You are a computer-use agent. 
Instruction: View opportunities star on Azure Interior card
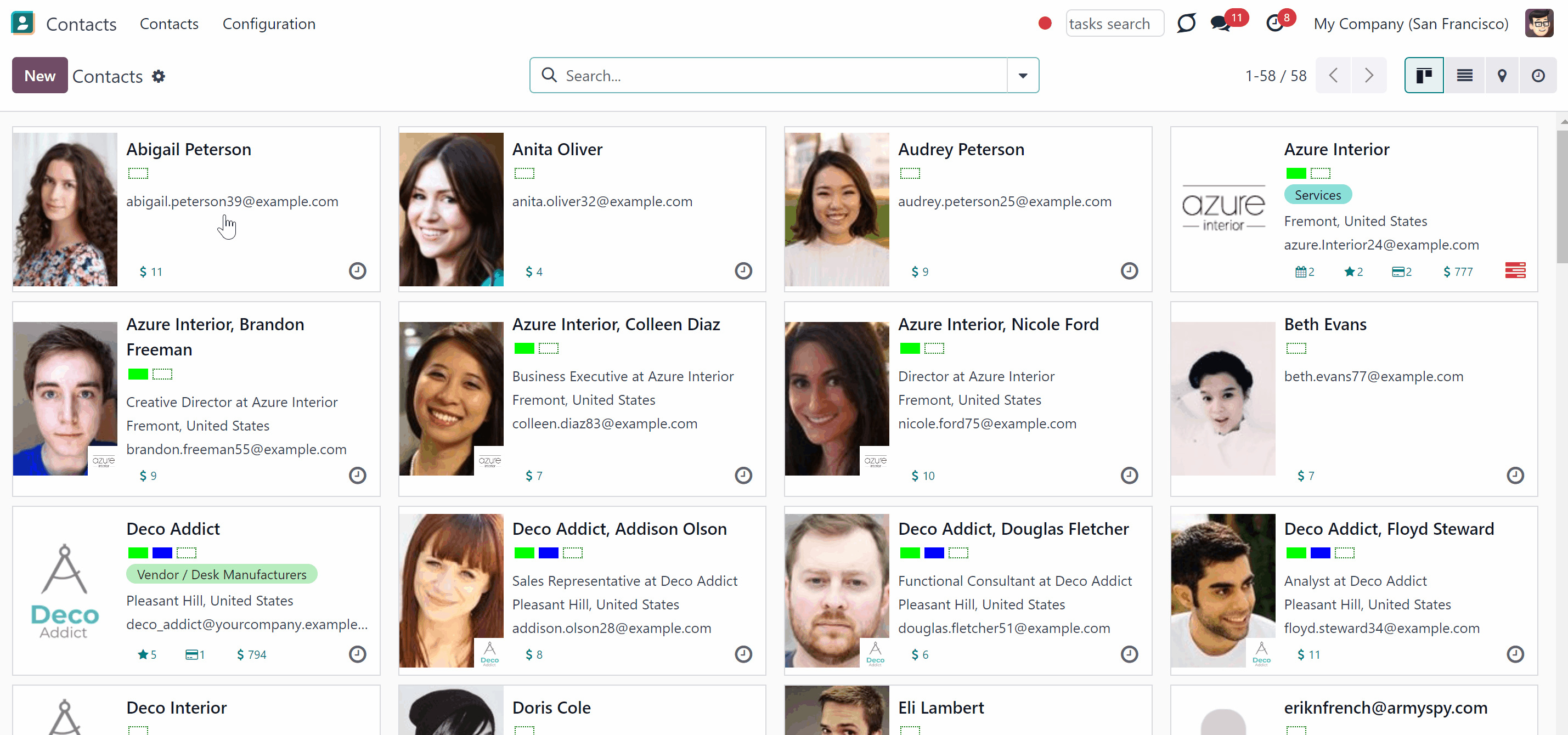pyautogui.click(x=1353, y=272)
